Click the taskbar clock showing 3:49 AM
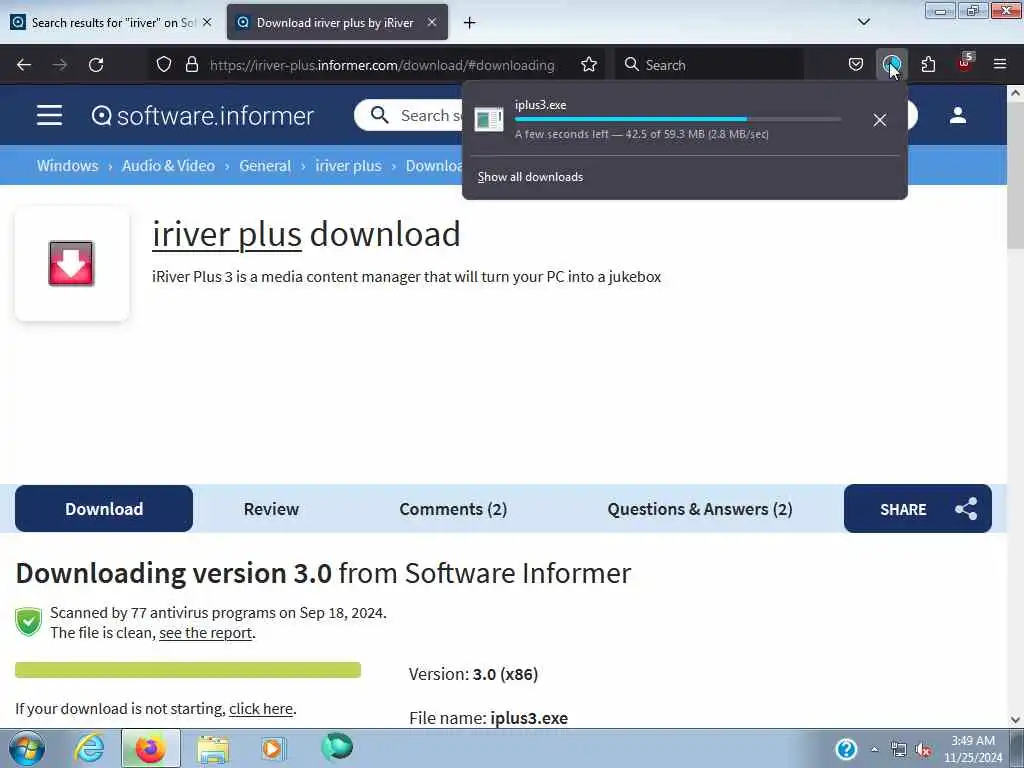Screen dimensions: 1024x768 click(973, 749)
